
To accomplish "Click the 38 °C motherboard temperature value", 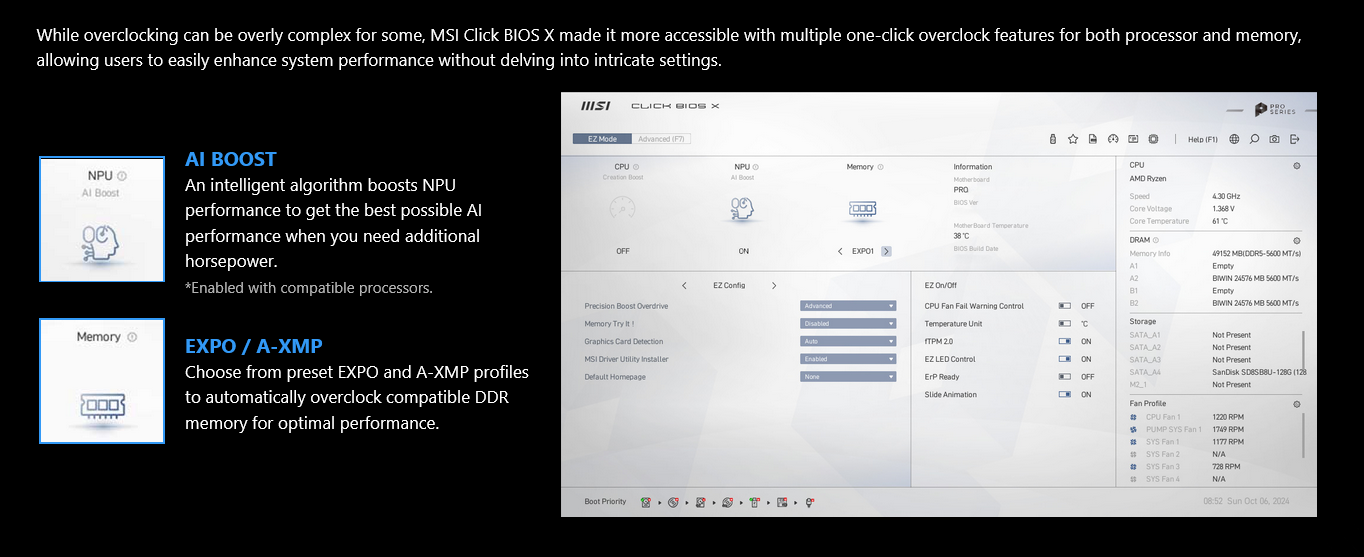I will pyautogui.click(x=962, y=236).
